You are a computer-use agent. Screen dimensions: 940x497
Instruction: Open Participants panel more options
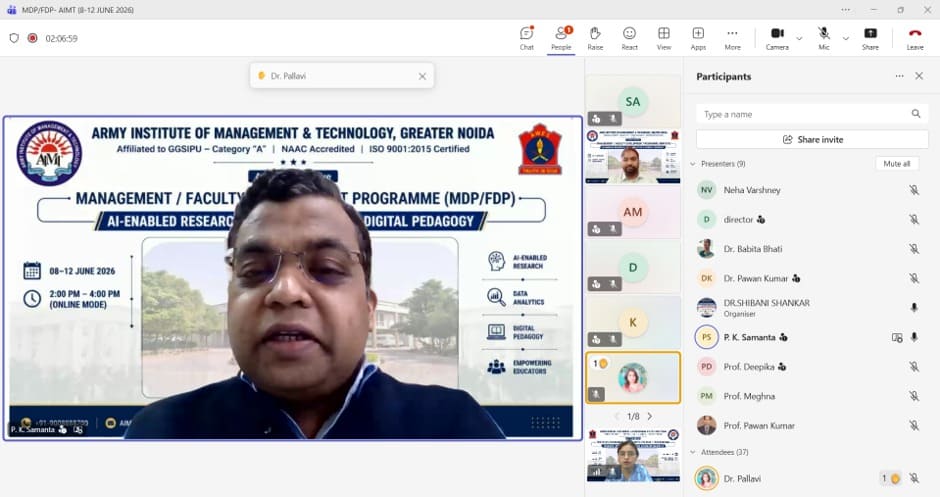click(899, 76)
